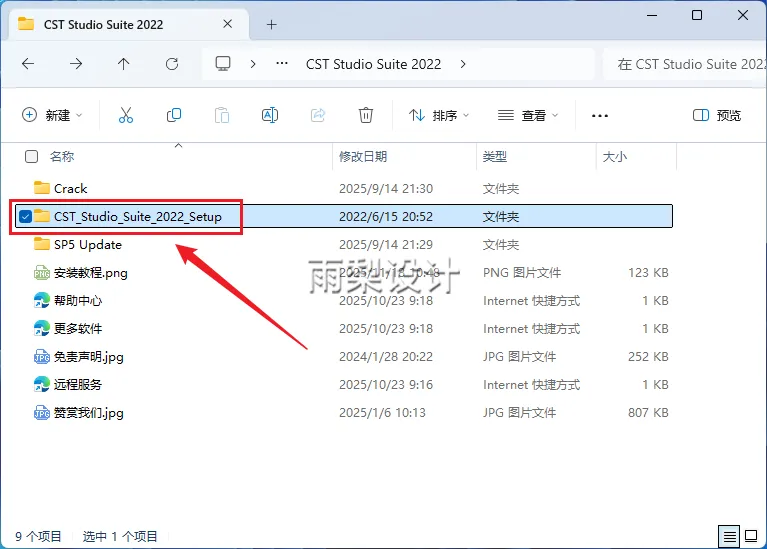Viewport: 767px width, 549px height.
Task: Click the 2022/6/15 20:52 date cell
Action: 386,216
